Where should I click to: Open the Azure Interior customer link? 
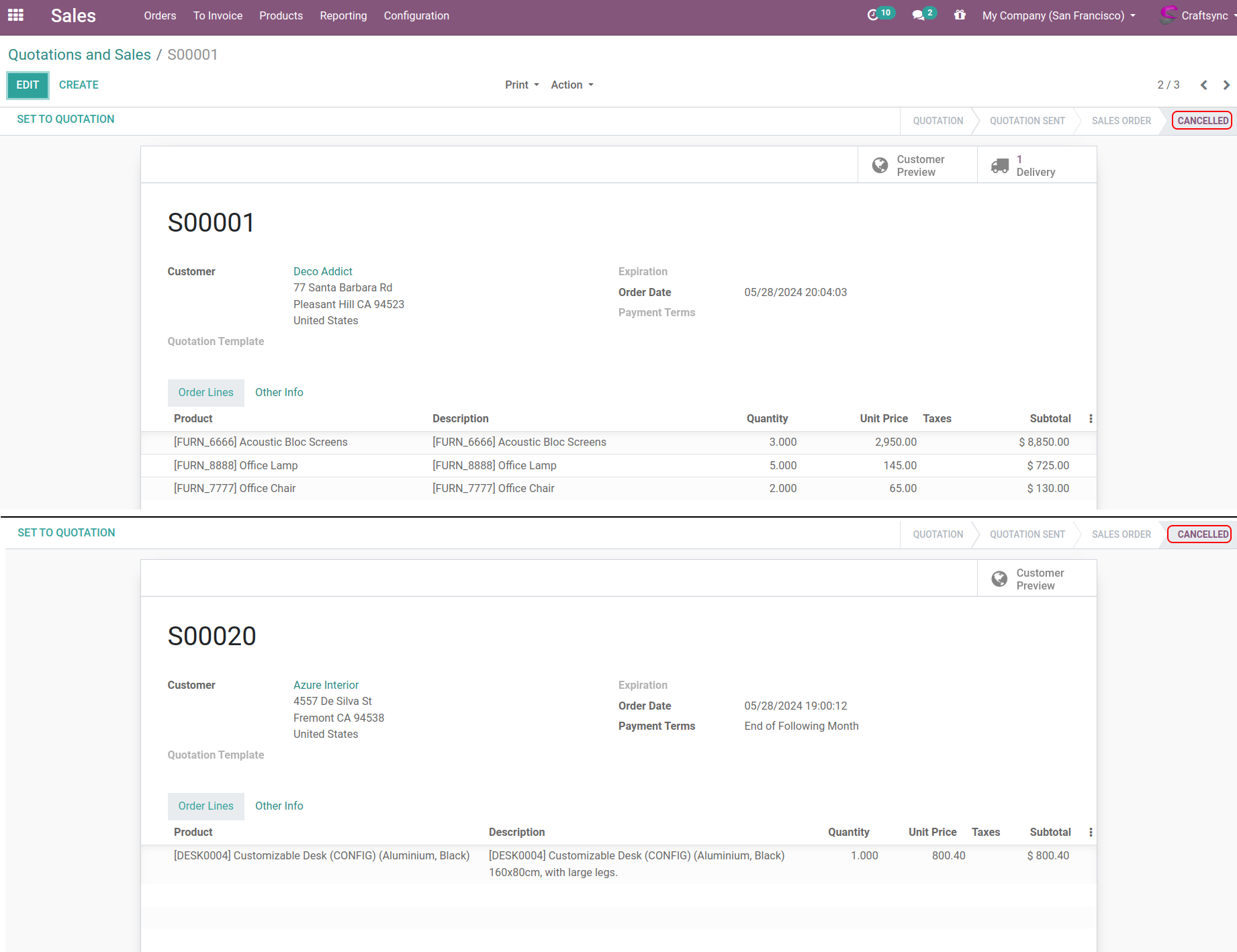pyautogui.click(x=326, y=685)
